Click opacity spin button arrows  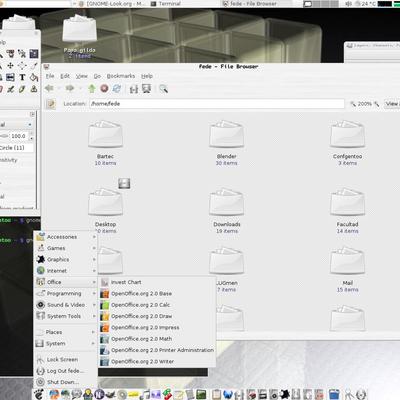(32, 136)
